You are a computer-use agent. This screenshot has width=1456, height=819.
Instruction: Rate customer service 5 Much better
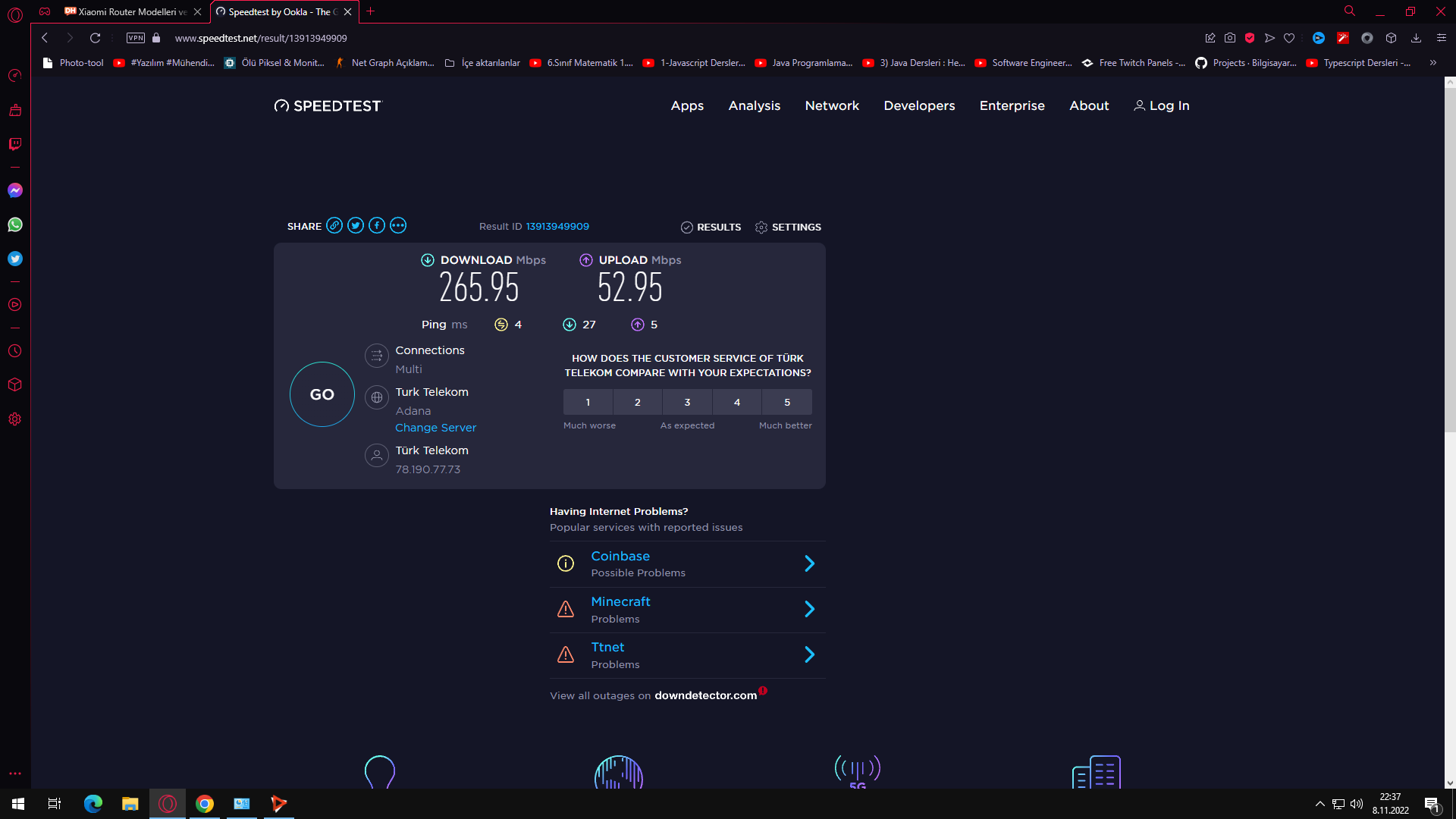point(787,402)
